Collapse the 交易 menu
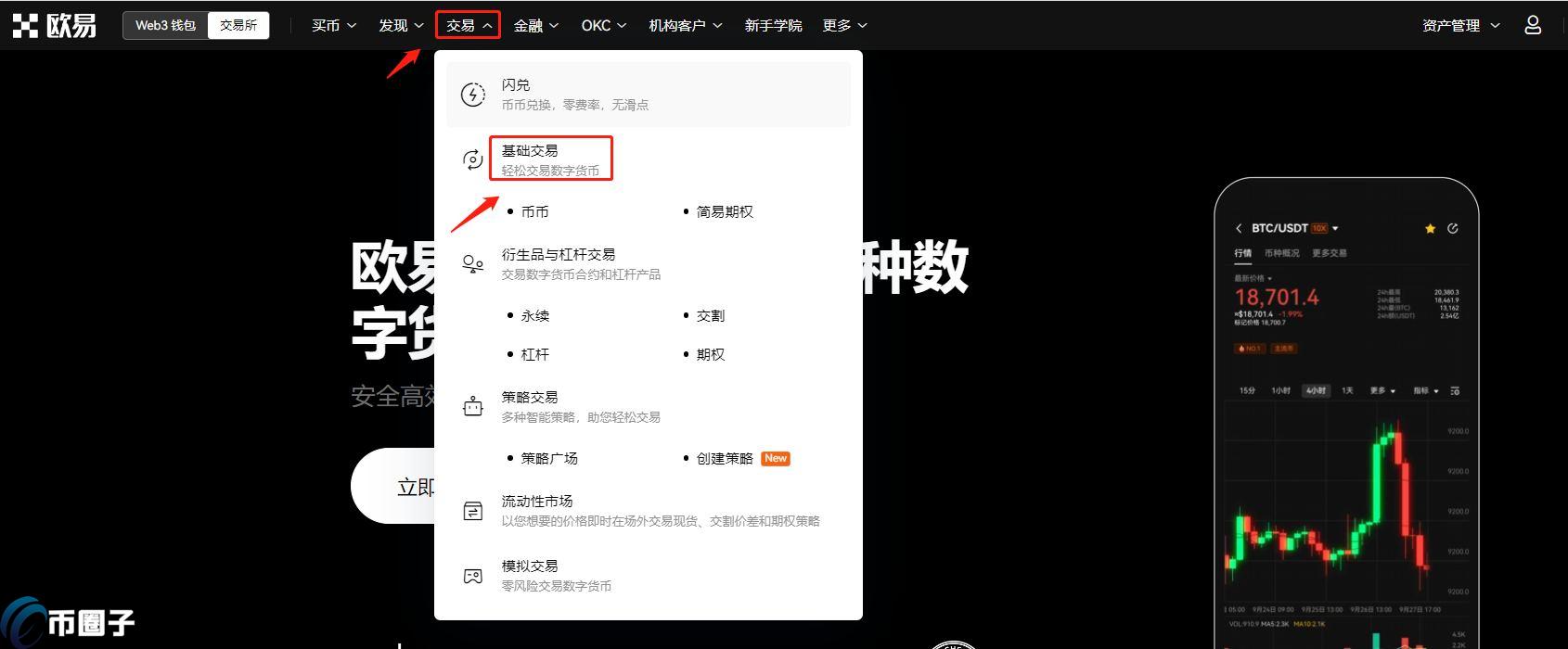 [x=468, y=26]
